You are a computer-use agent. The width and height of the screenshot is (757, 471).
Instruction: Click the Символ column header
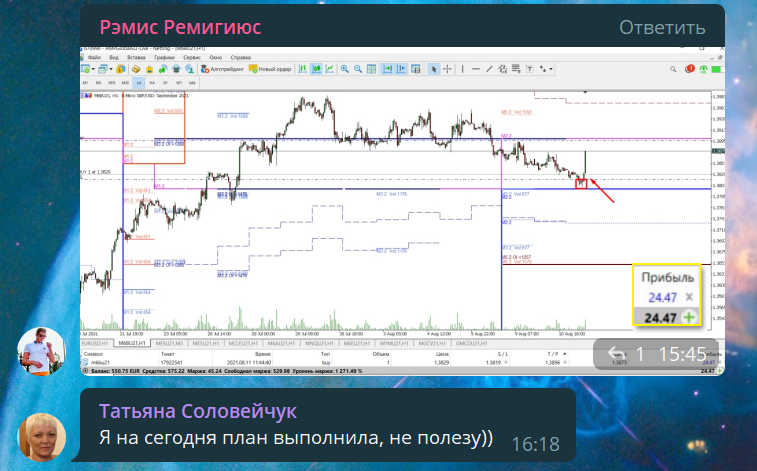pos(93,354)
